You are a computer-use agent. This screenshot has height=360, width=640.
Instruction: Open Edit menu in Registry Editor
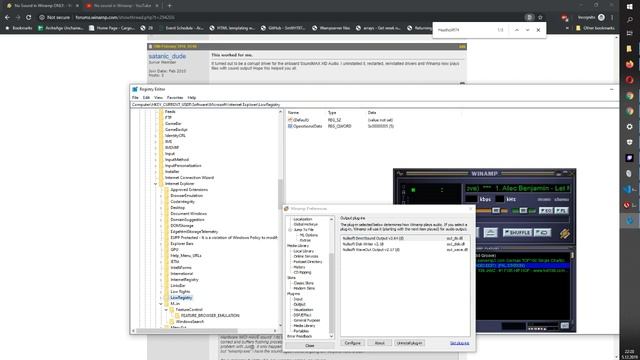(146, 98)
